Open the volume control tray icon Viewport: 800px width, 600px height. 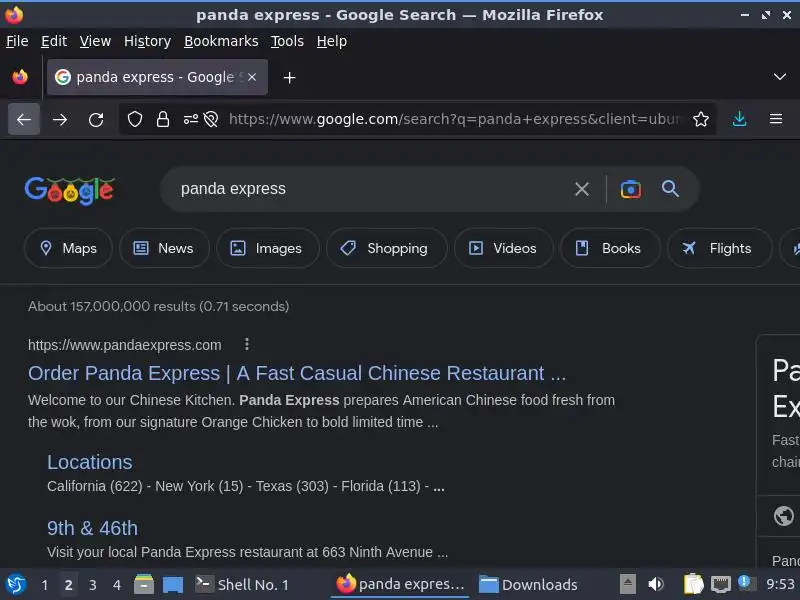tap(656, 584)
